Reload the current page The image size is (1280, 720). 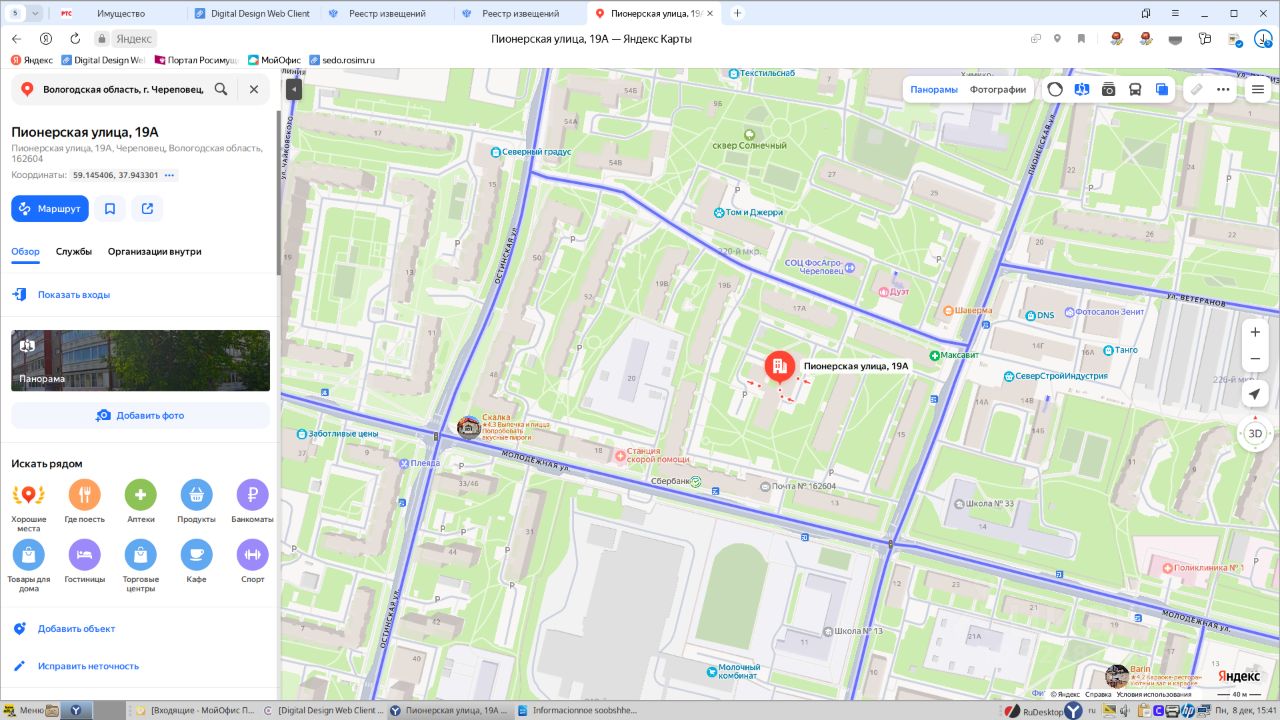pyautogui.click(x=75, y=38)
